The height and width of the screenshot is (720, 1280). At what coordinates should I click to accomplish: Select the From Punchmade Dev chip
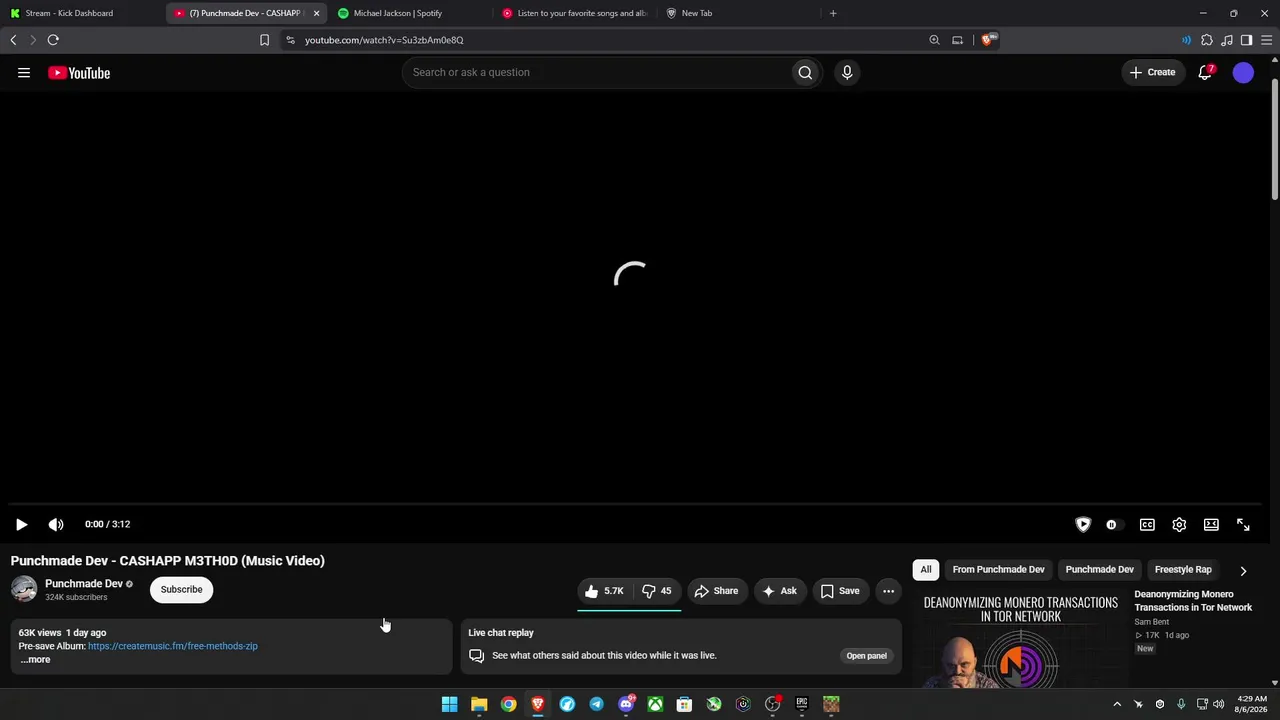pos(998,570)
